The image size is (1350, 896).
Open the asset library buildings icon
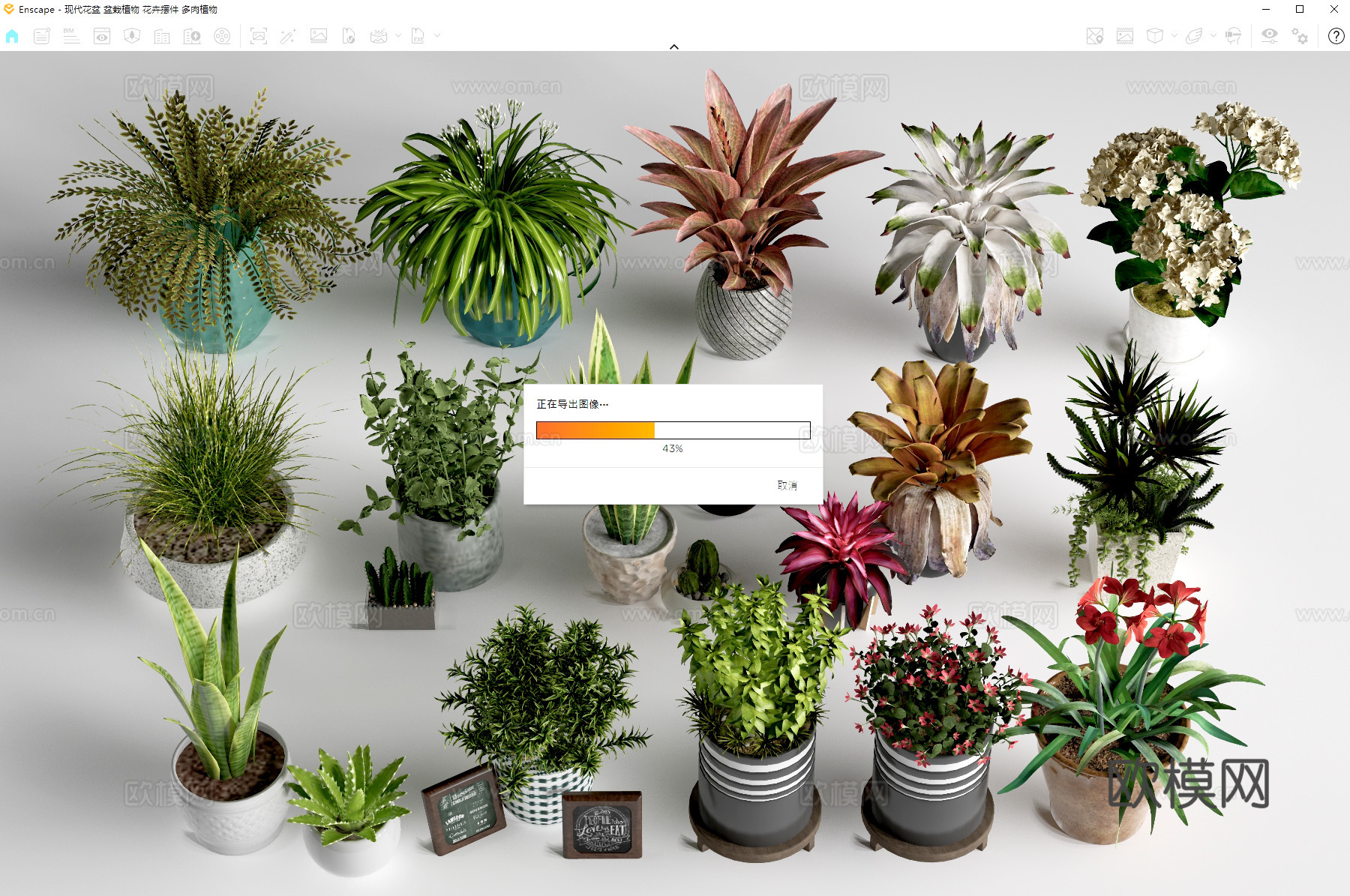coord(162,36)
